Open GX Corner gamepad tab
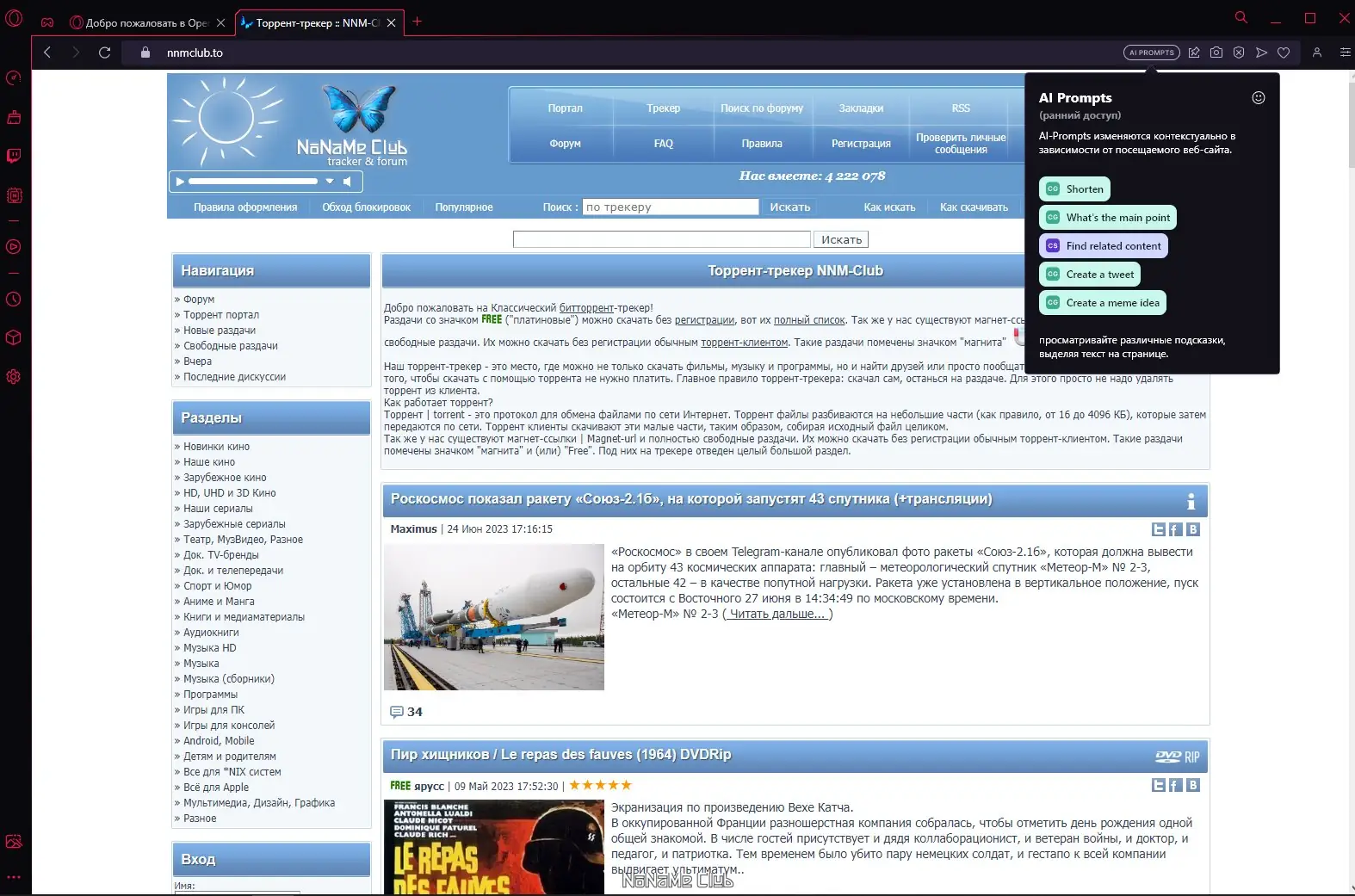Viewport: 1355px width, 896px height. click(48, 22)
